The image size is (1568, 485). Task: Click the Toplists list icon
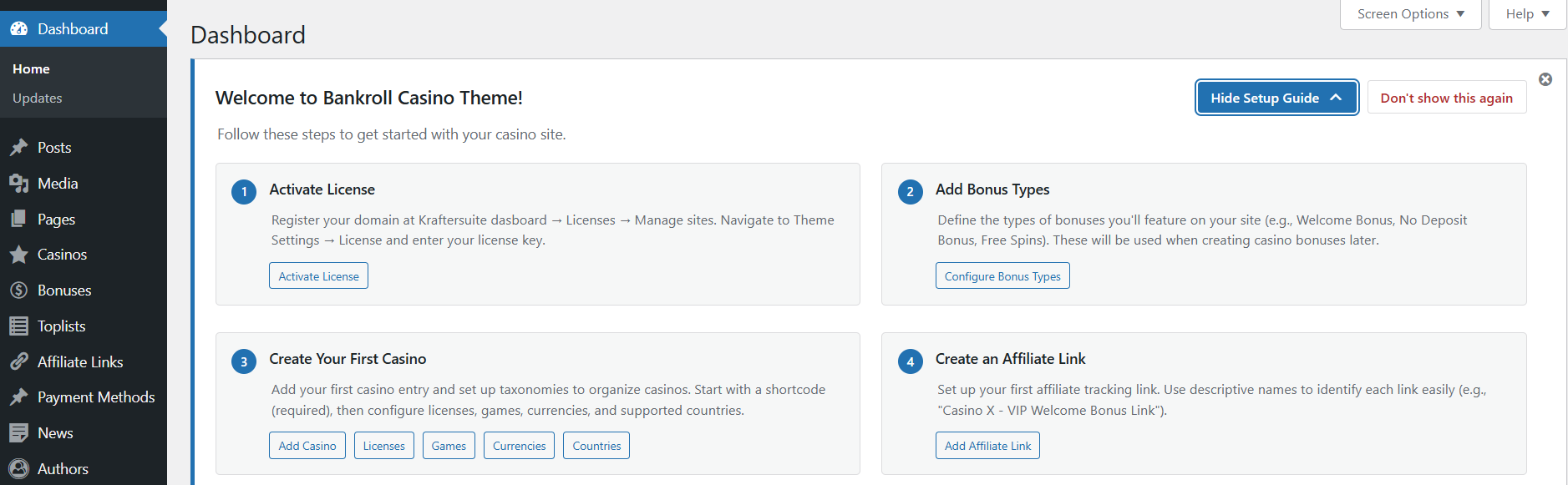[19, 326]
